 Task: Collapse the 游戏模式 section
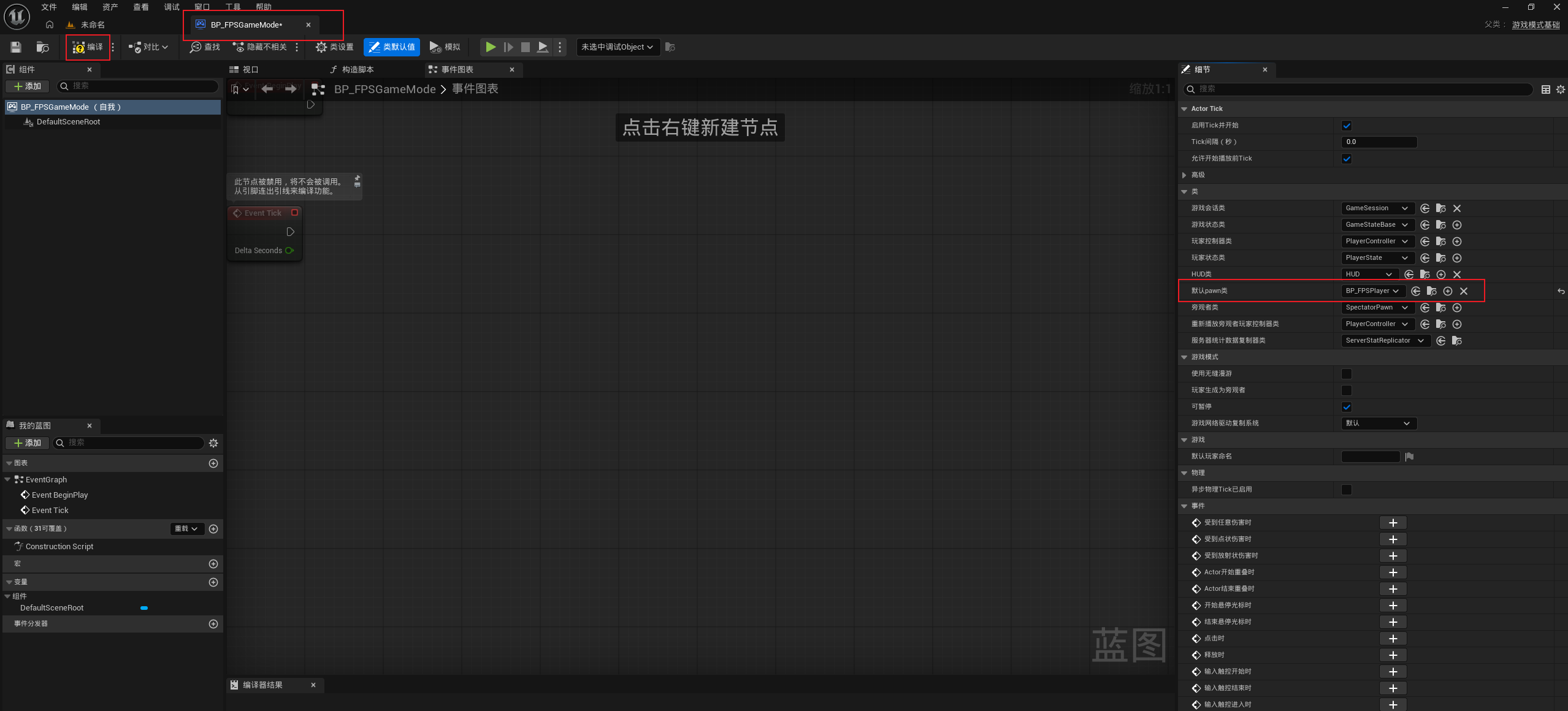click(1184, 357)
